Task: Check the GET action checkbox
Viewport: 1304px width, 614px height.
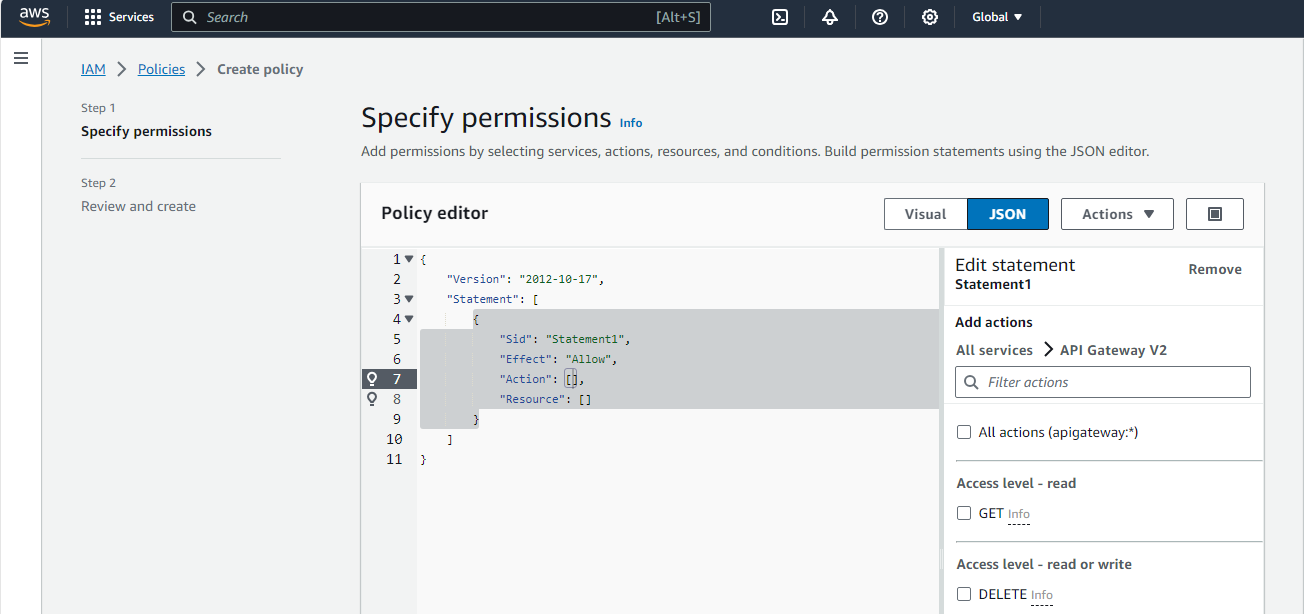Action: [964, 513]
